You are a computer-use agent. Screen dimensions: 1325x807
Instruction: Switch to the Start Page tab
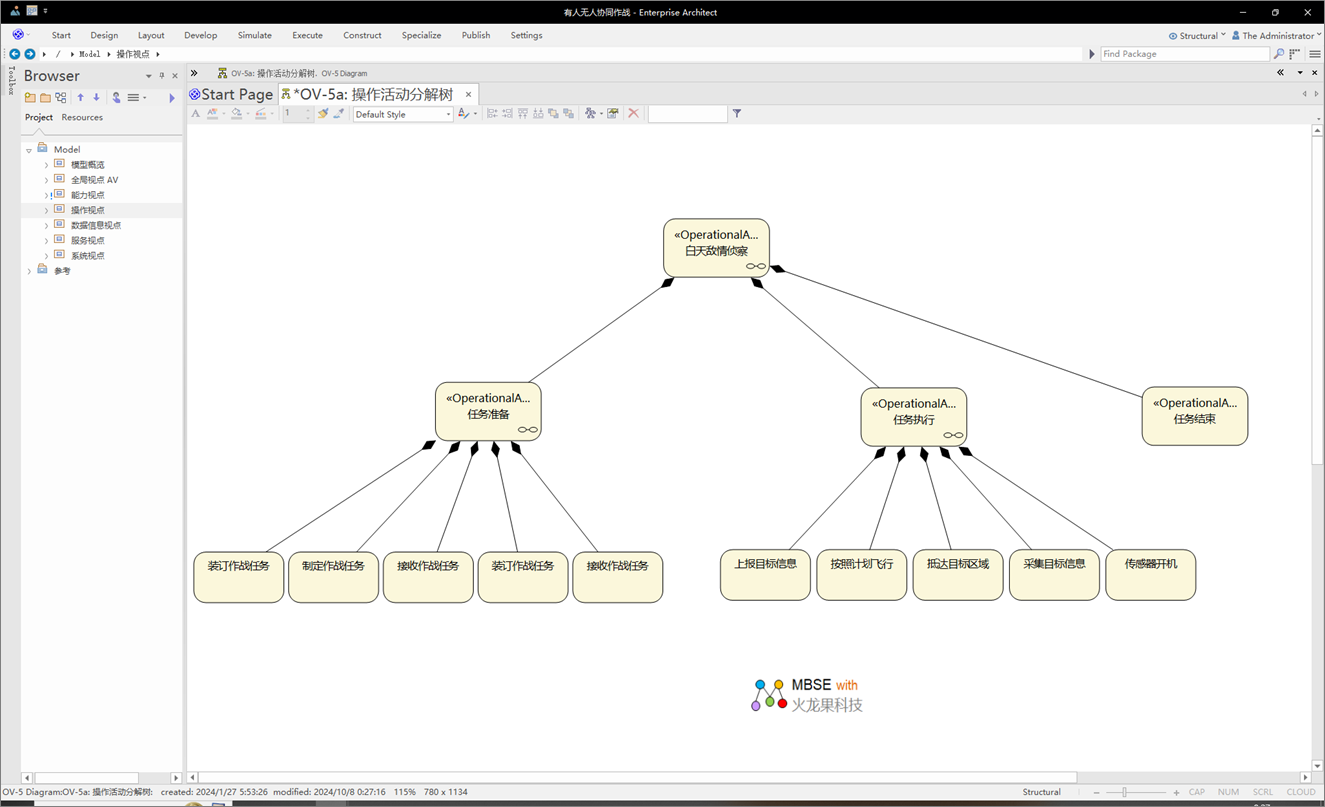[231, 94]
